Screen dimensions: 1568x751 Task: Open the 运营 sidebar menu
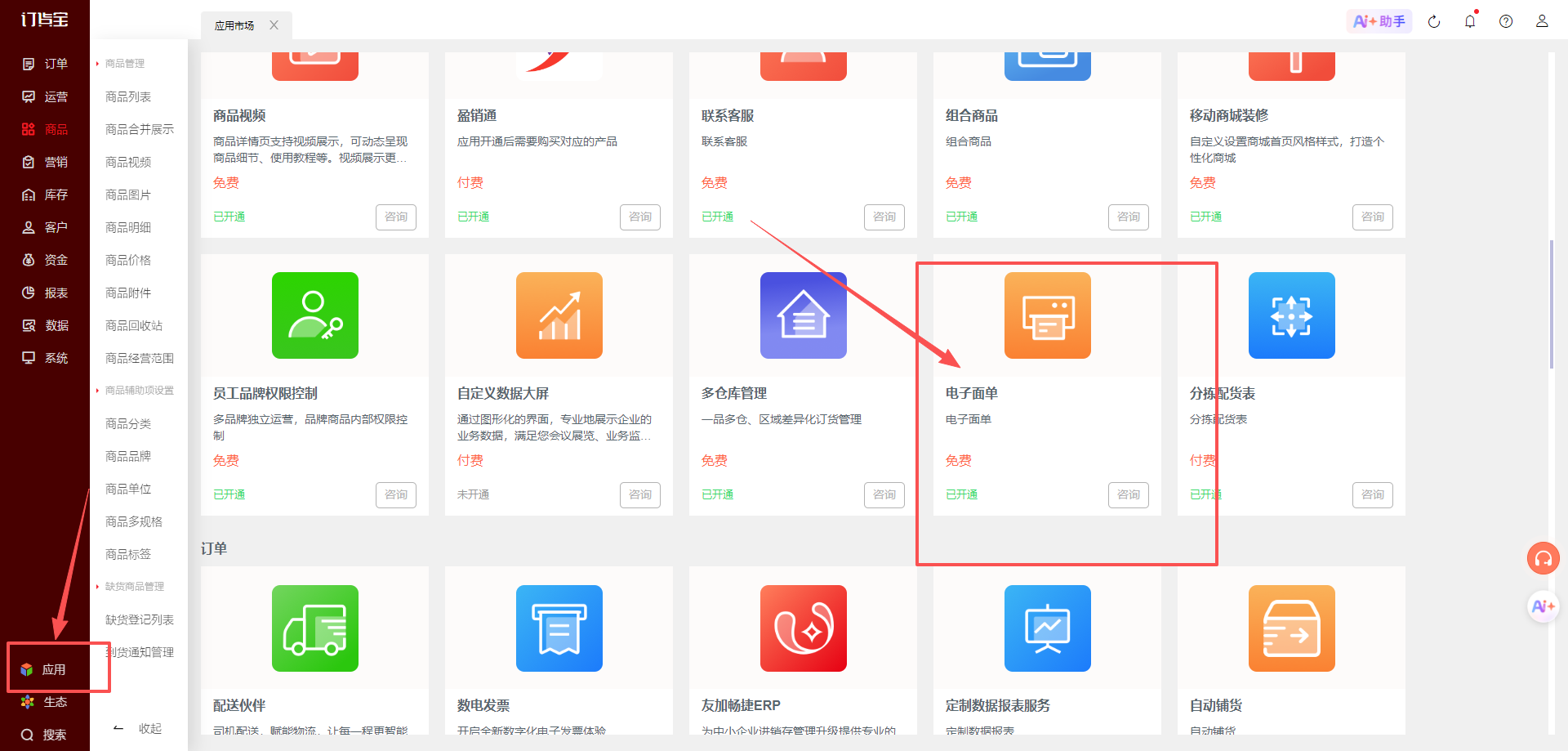pos(45,96)
